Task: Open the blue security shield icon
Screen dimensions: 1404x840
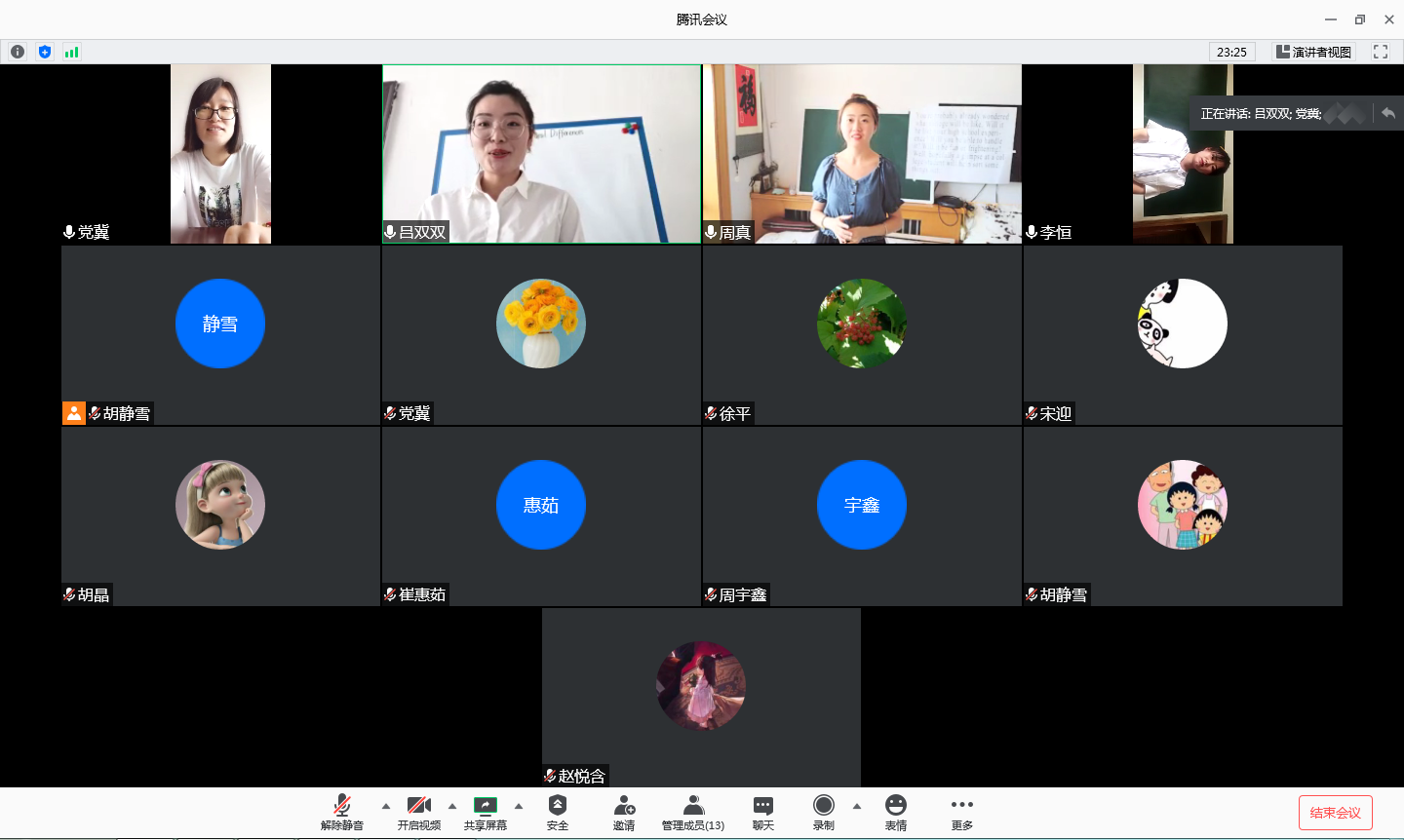Action: point(45,52)
